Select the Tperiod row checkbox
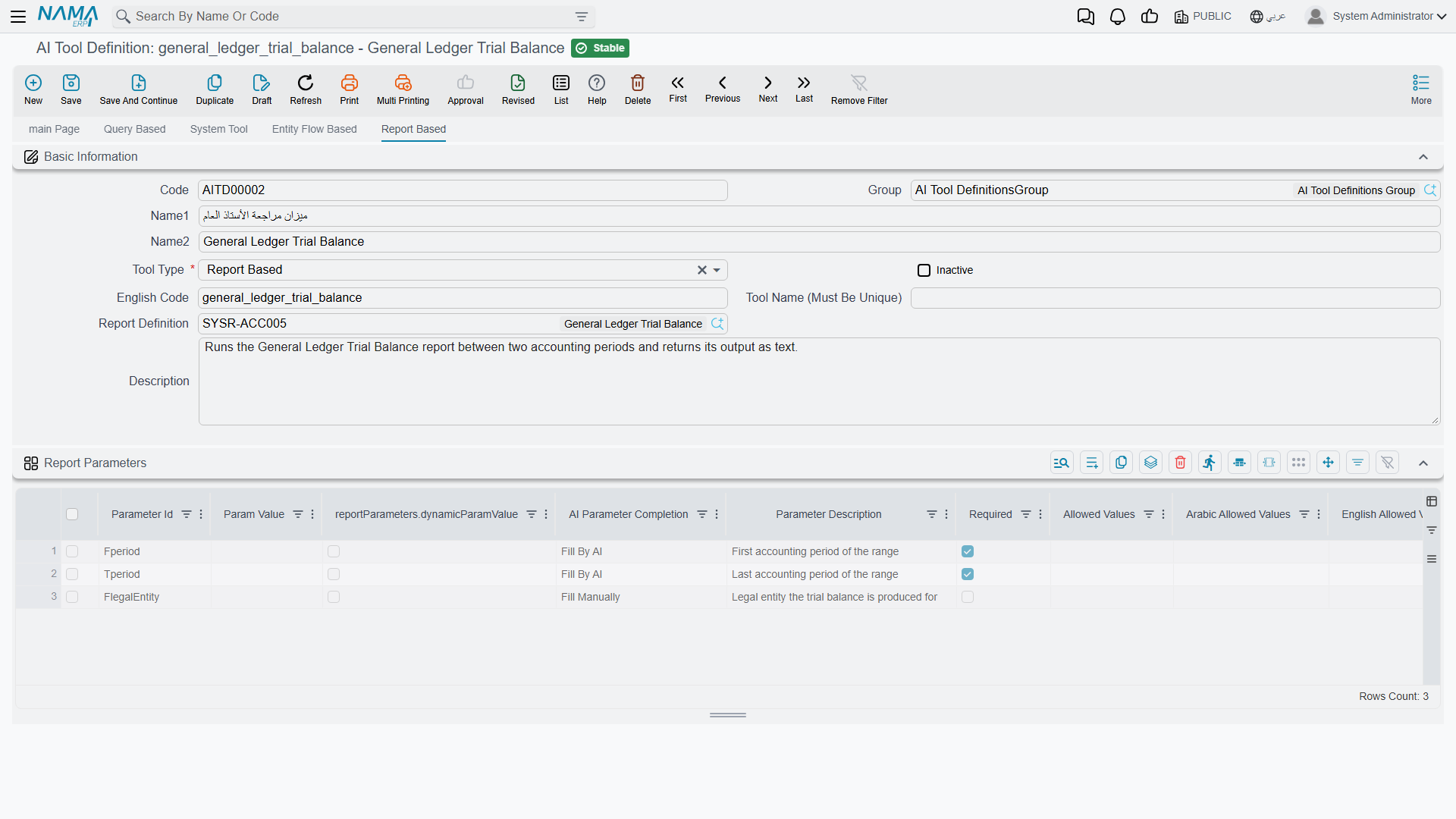 72,574
